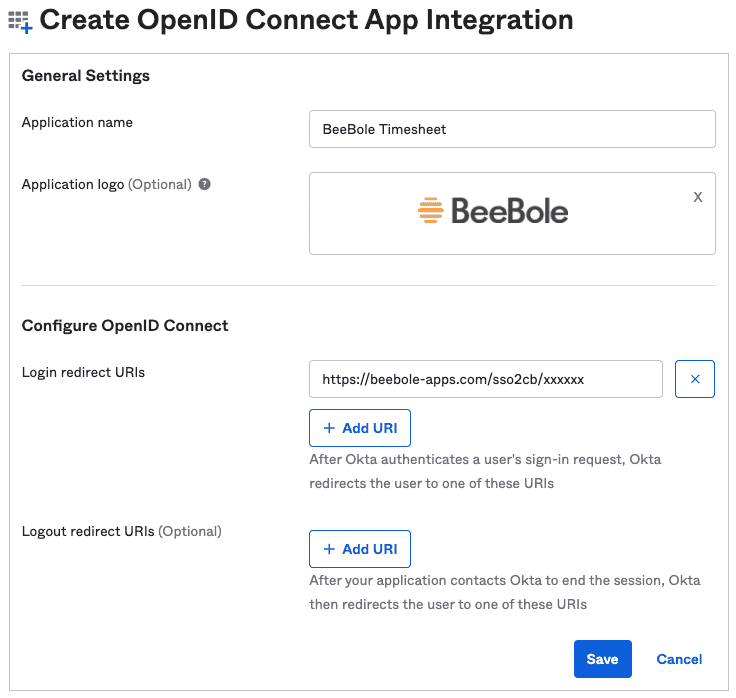Image resolution: width=736 pixels, height=698 pixels.
Task: Save the OpenID Connect app integration
Action: (602, 659)
